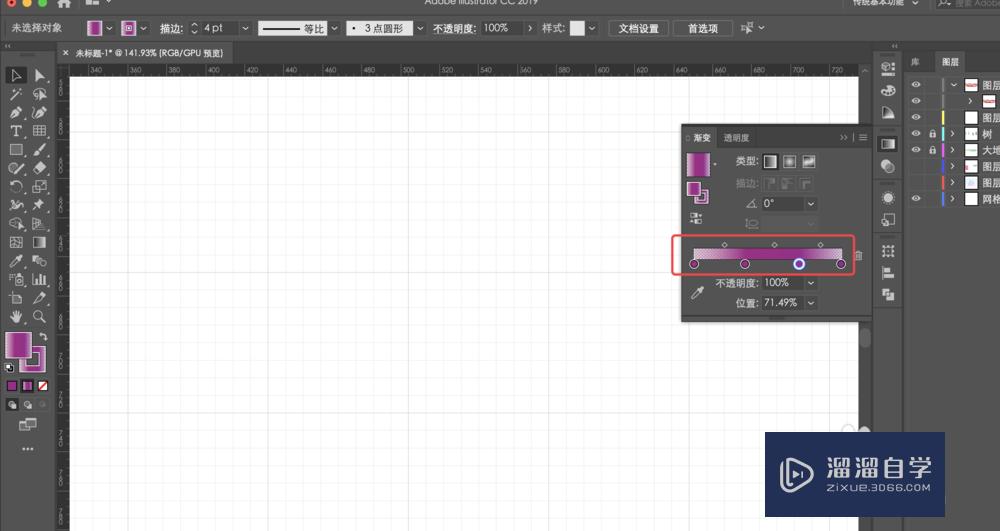This screenshot has height=531, width=1000.
Task: Hide the 树 layer
Action: click(x=916, y=133)
